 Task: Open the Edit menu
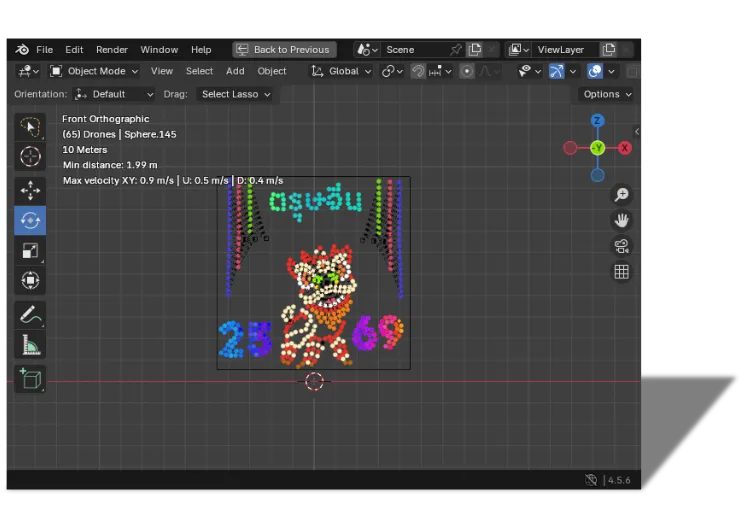click(74, 49)
